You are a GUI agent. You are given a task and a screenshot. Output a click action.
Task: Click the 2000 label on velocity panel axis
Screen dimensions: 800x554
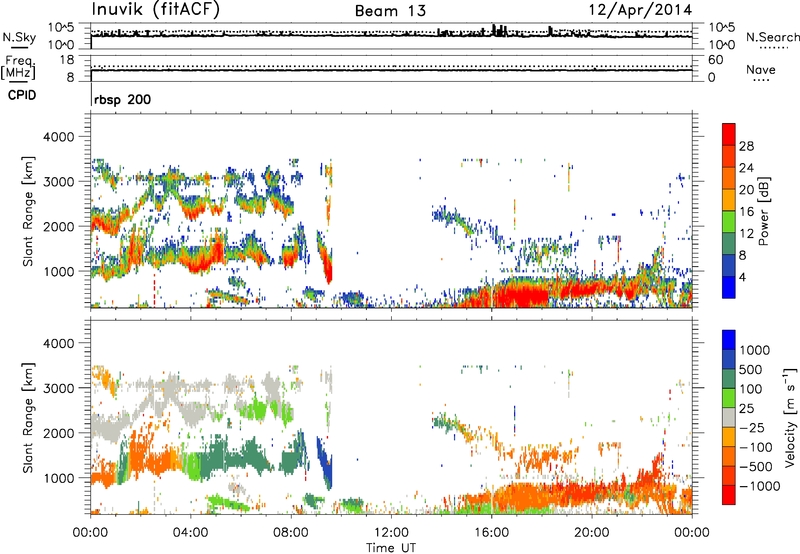click(x=59, y=433)
